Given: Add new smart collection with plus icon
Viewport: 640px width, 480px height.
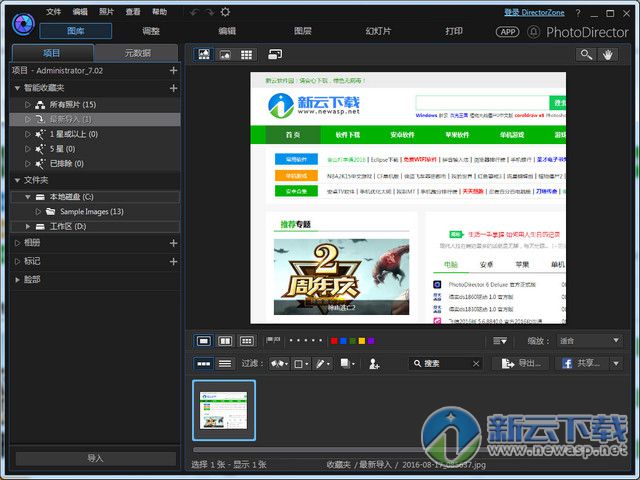Looking at the screenshot, I should pos(173,88).
